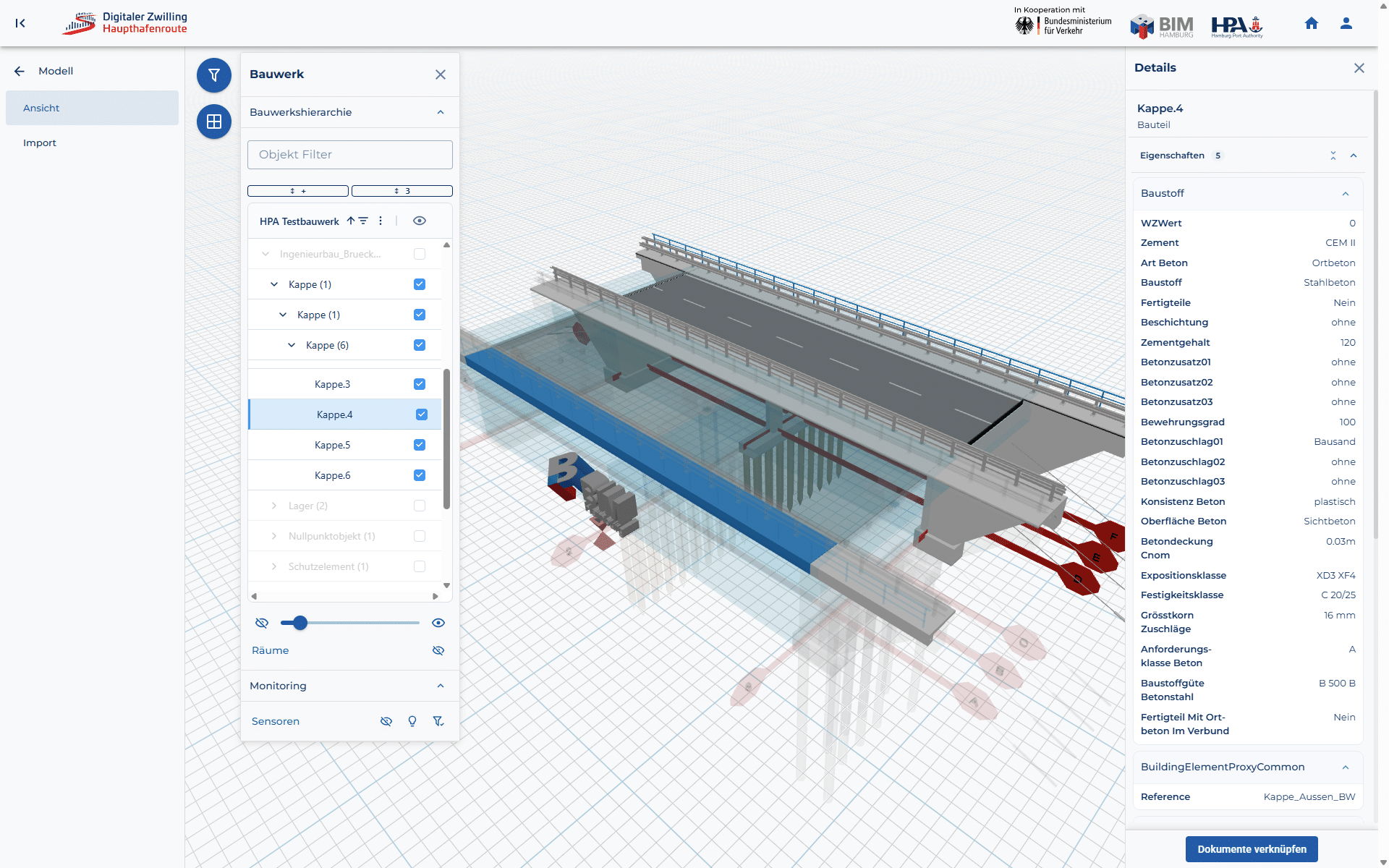Collapse the Kappe (6) tree node
The height and width of the screenshot is (868, 1389).
pos(292,345)
